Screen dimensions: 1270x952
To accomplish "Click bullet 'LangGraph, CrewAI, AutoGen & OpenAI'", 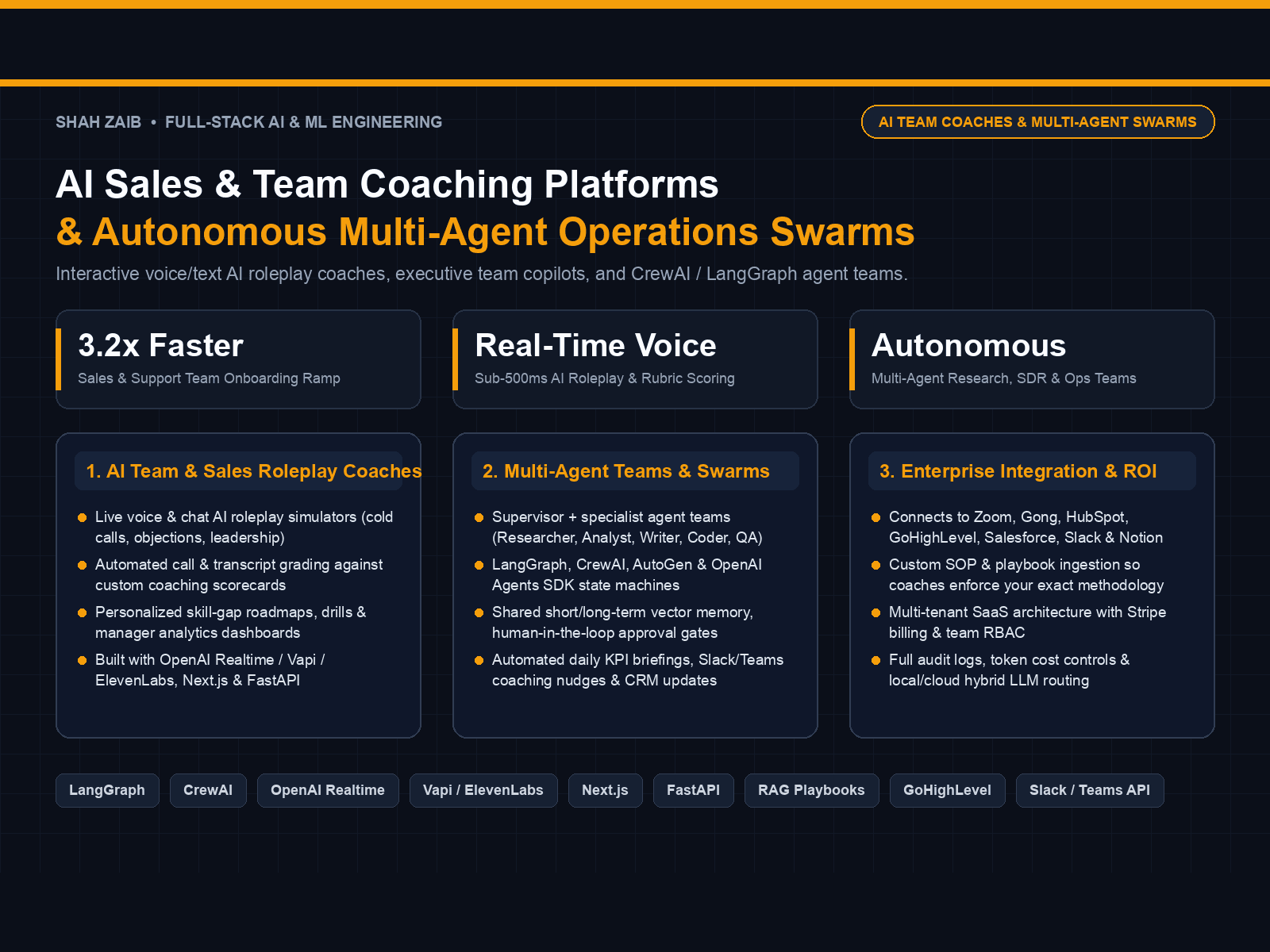I will pos(627,575).
